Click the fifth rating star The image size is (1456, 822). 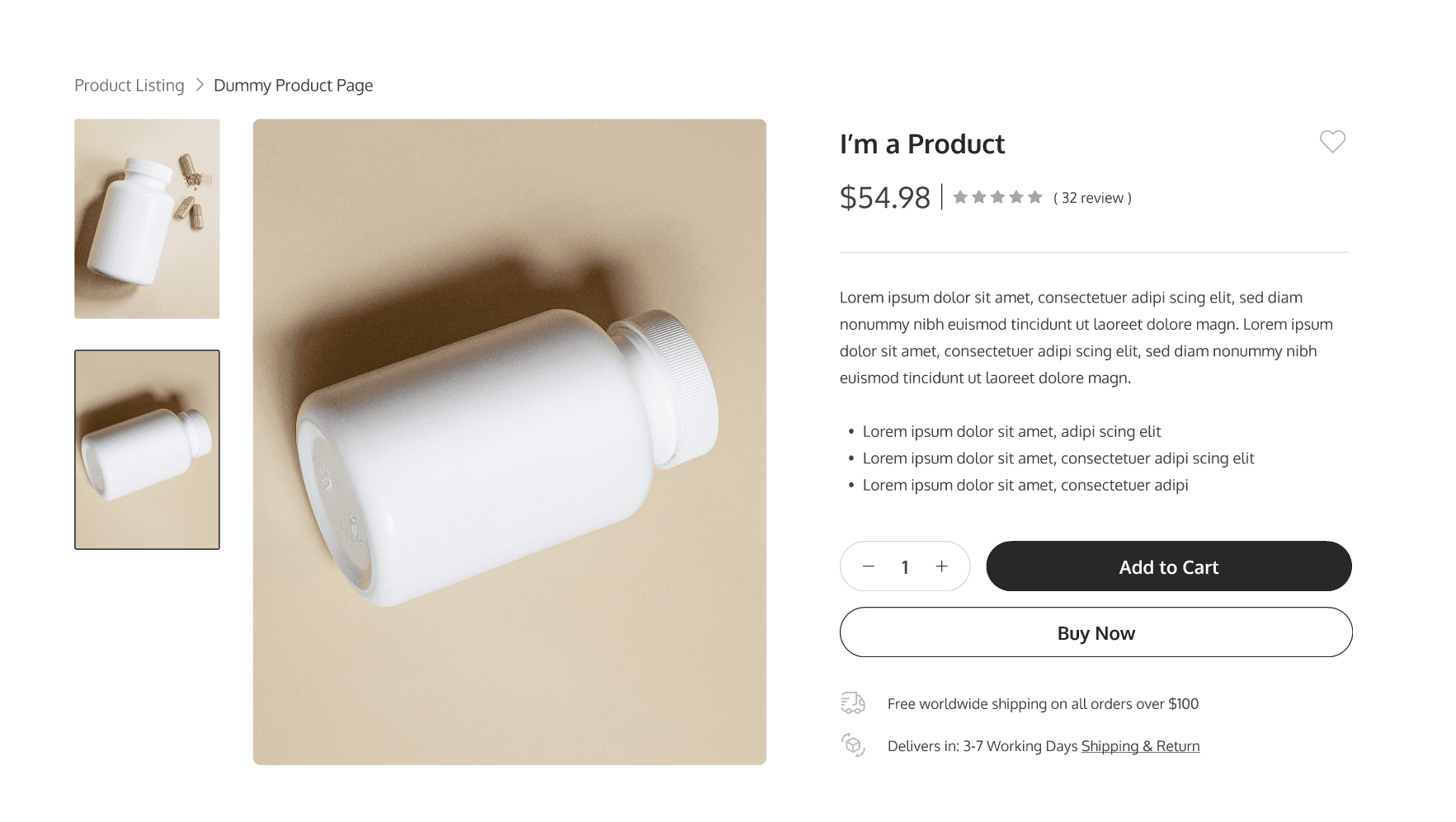(x=1035, y=197)
